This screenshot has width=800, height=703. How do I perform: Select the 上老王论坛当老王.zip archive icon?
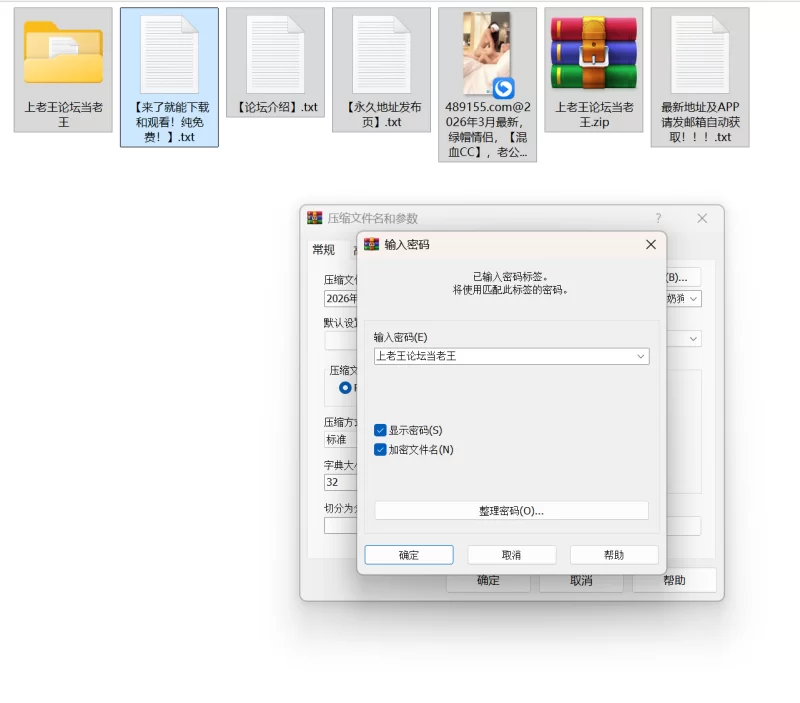[x=594, y=53]
